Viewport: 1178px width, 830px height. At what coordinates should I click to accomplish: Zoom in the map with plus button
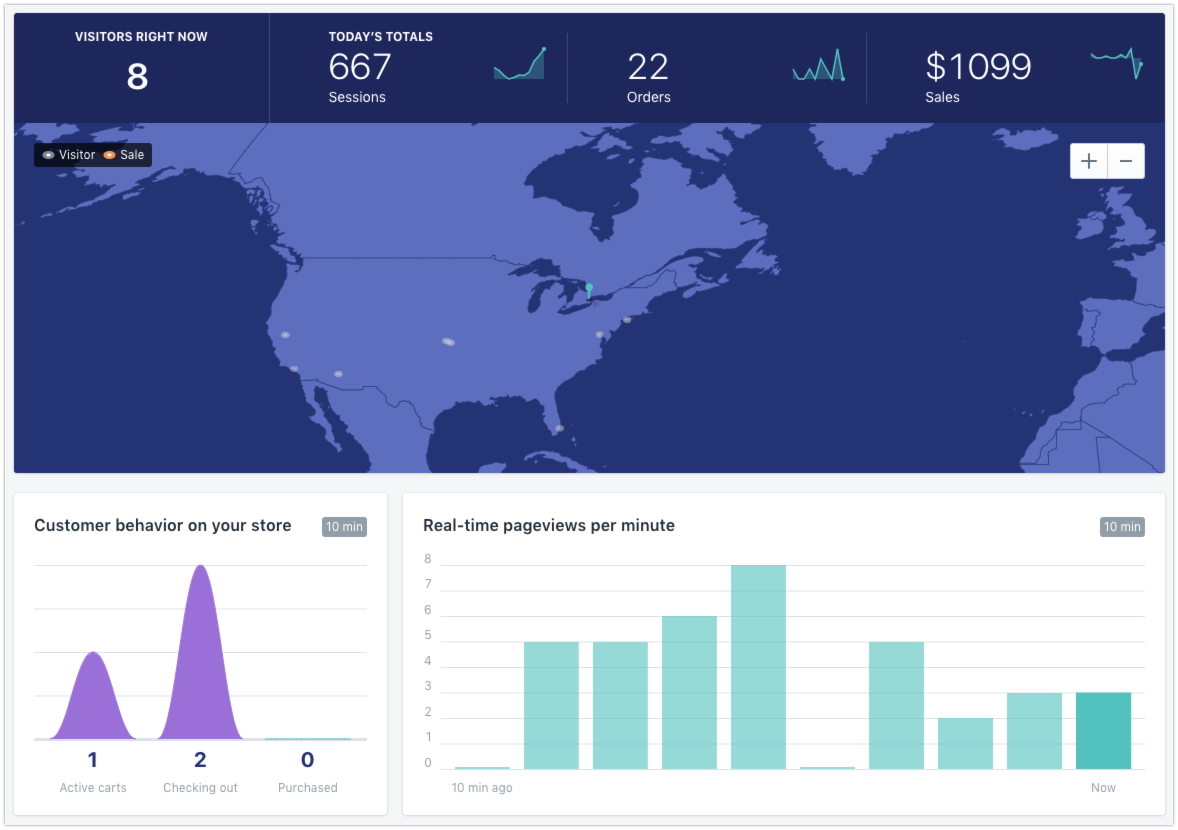tap(1089, 161)
